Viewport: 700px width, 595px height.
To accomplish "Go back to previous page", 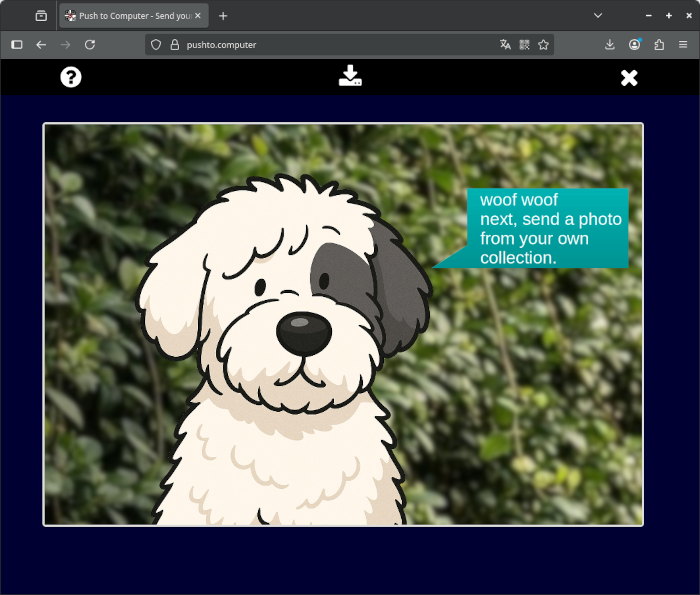I will pos(41,45).
